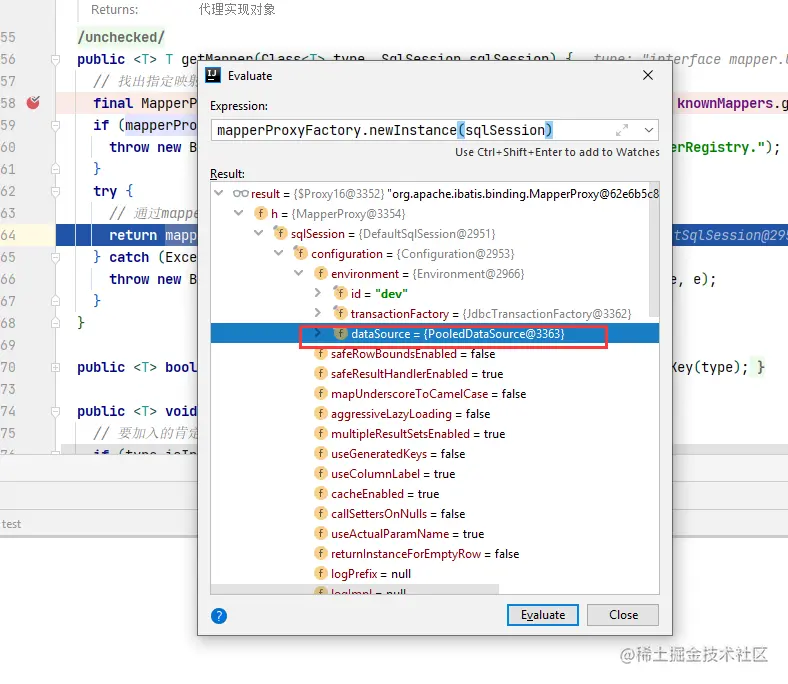Click the result tree horizontal scrollbar
The width and height of the screenshot is (788, 684).
point(355,589)
